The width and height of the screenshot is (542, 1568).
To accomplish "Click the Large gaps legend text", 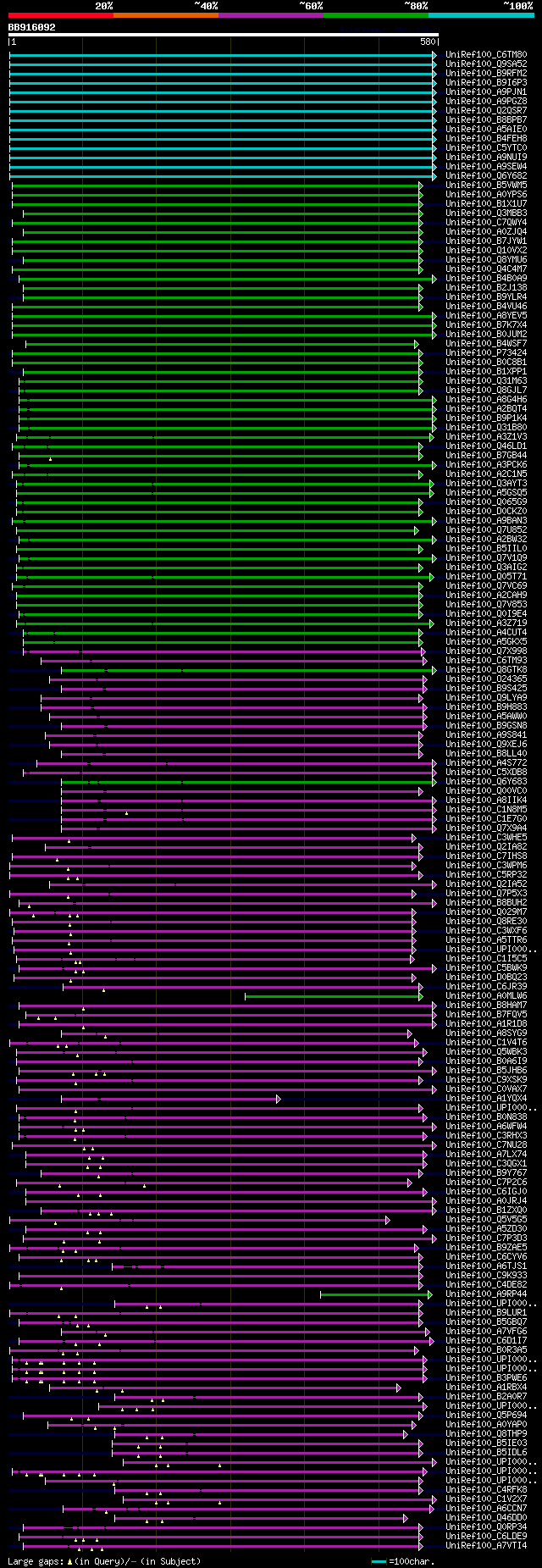I will pyautogui.click(x=104, y=1561).
